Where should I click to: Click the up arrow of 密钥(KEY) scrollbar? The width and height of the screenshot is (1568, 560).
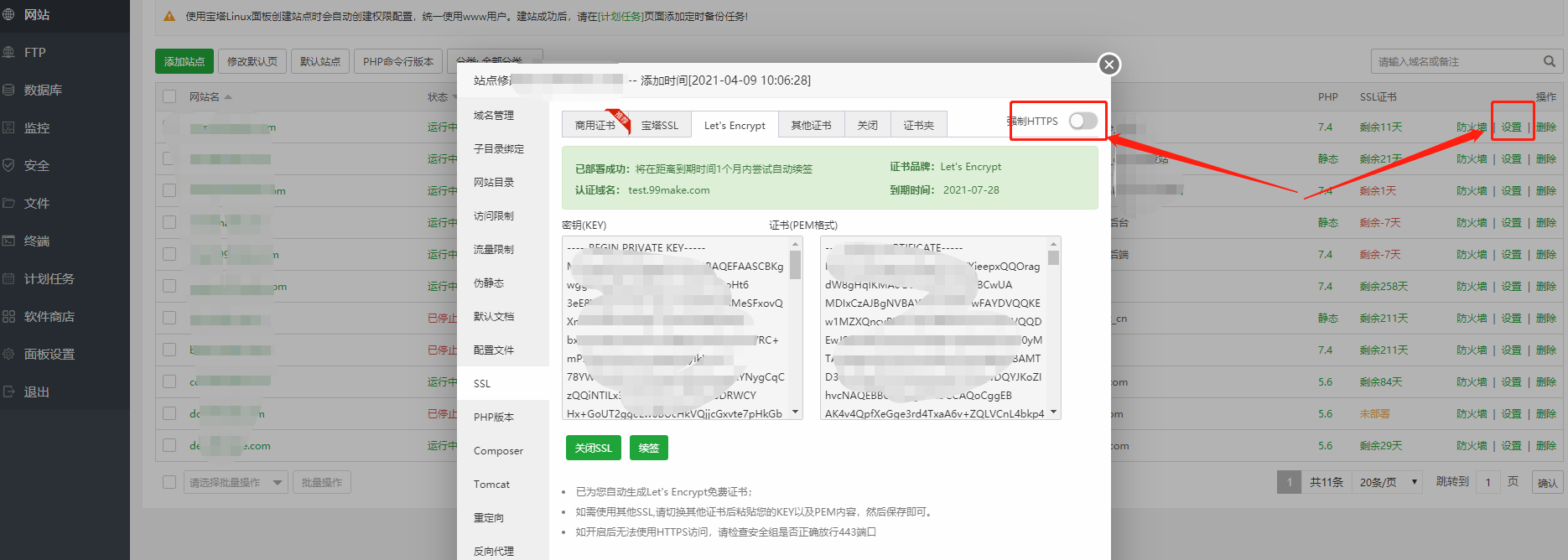coord(795,244)
